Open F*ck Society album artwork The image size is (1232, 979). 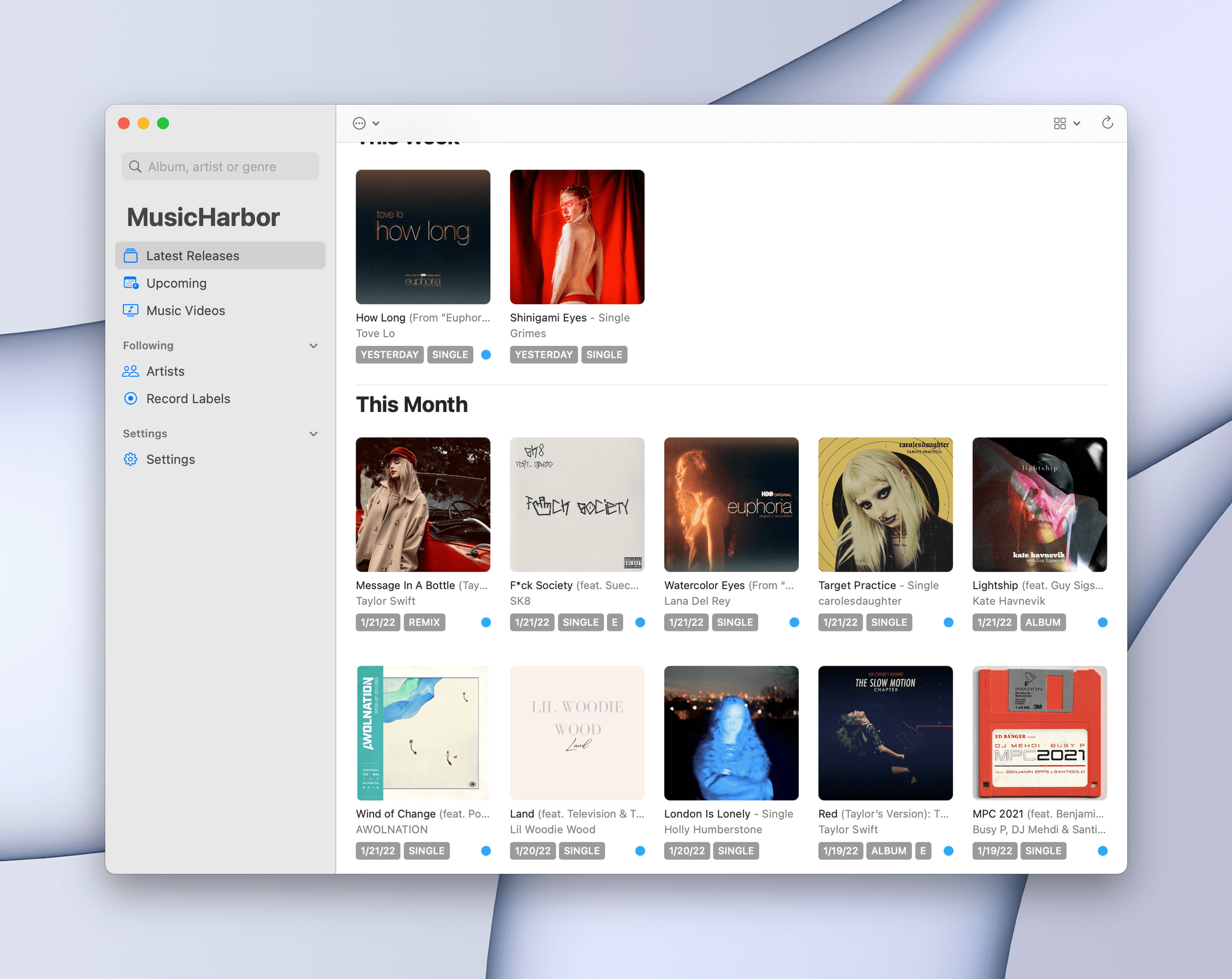[577, 505]
